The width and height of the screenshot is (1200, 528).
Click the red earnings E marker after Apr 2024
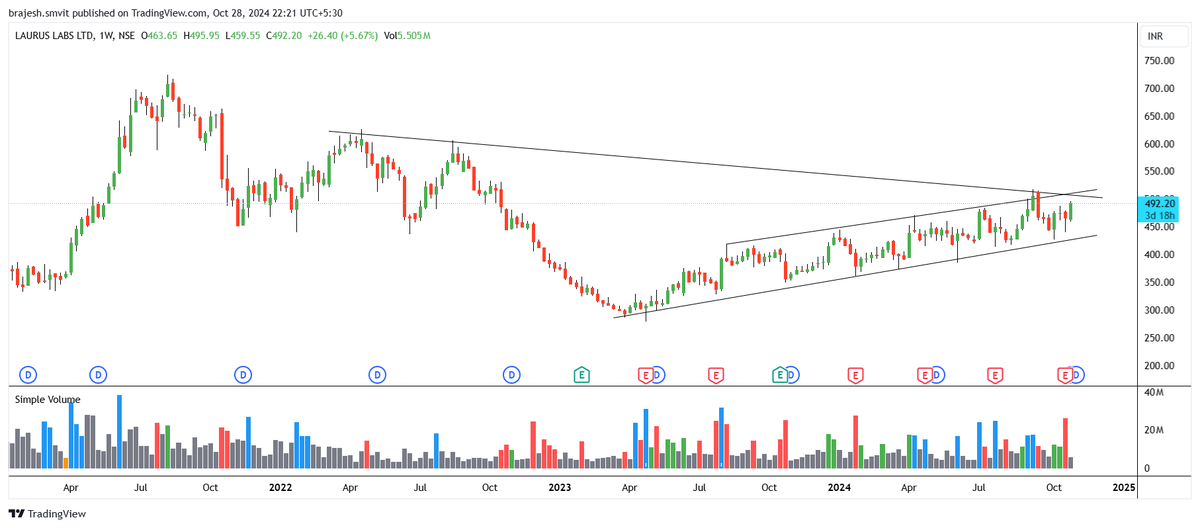click(x=925, y=375)
